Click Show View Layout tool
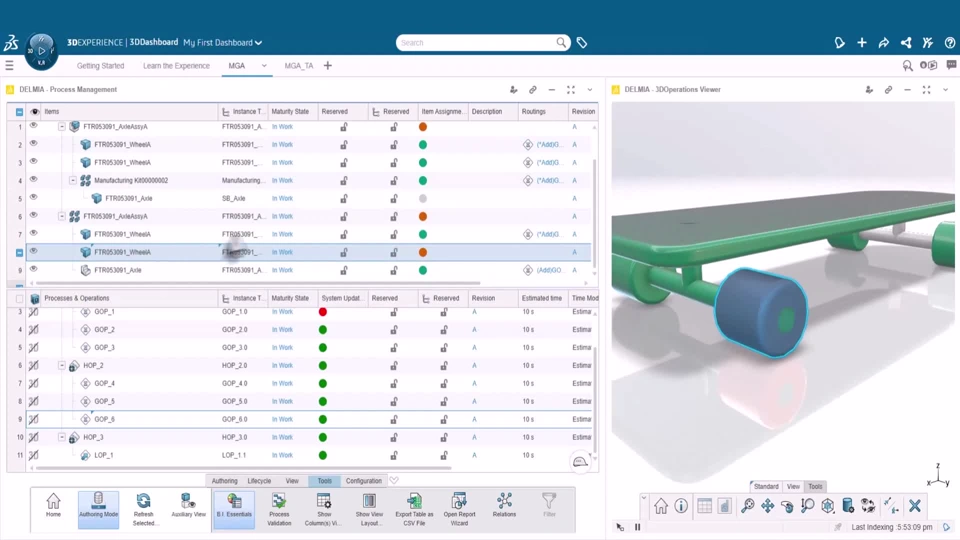 369,509
